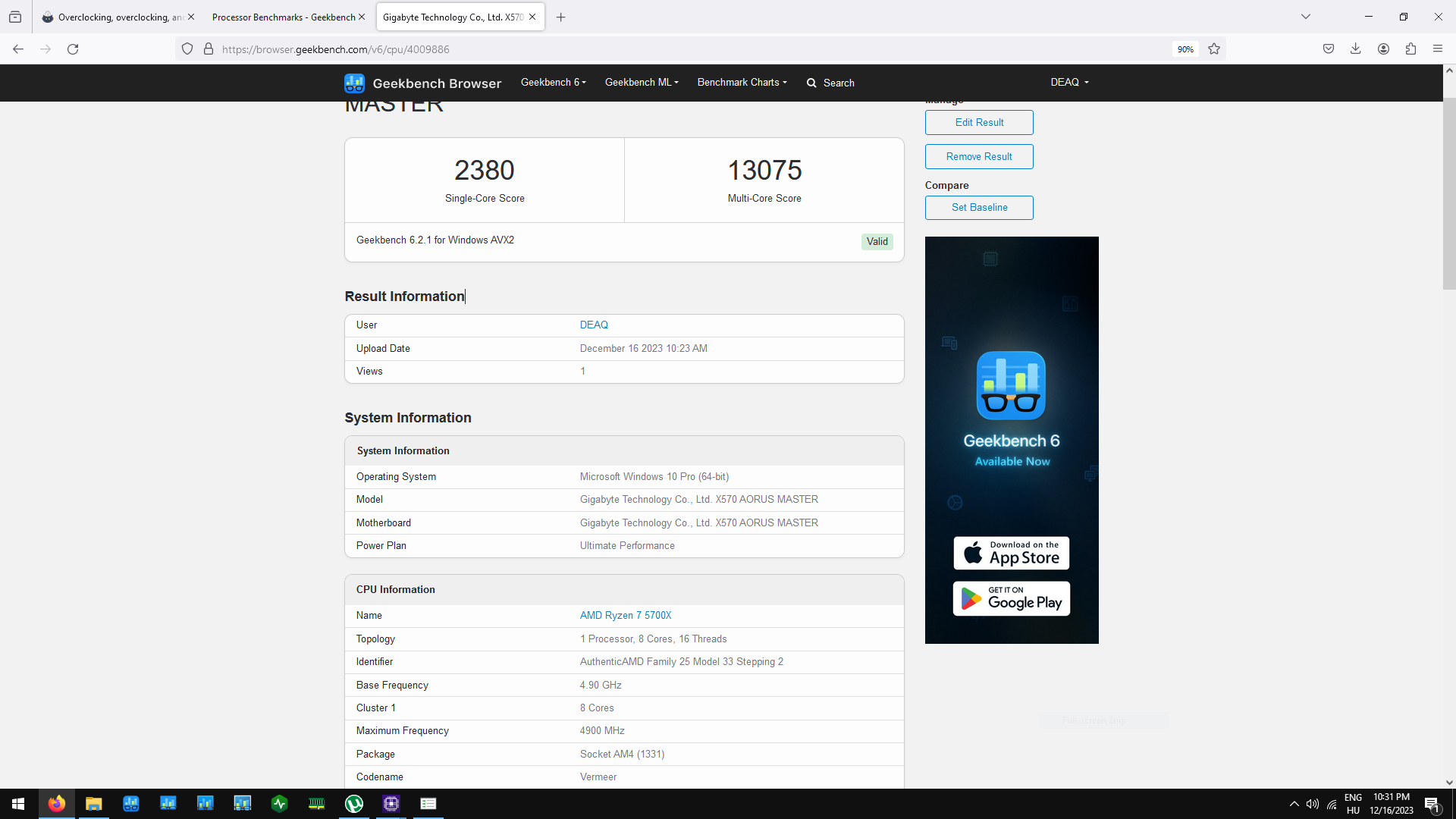Bookmark this page with the star
The width and height of the screenshot is (1456, 819).
tap(1214, 49)
